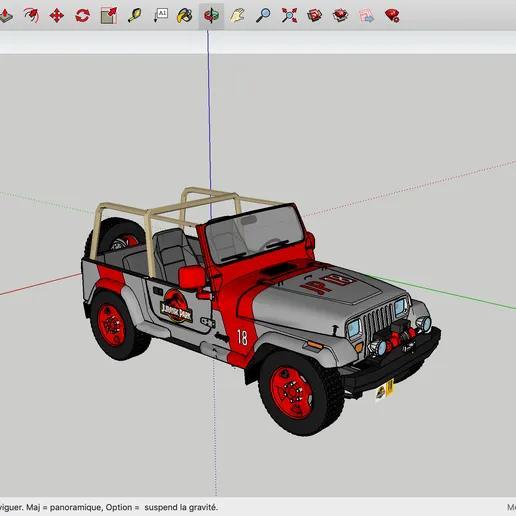This screenshot has height=516, width=516.
Task: Select the Push/Pull tool
Action: [6, 16]
